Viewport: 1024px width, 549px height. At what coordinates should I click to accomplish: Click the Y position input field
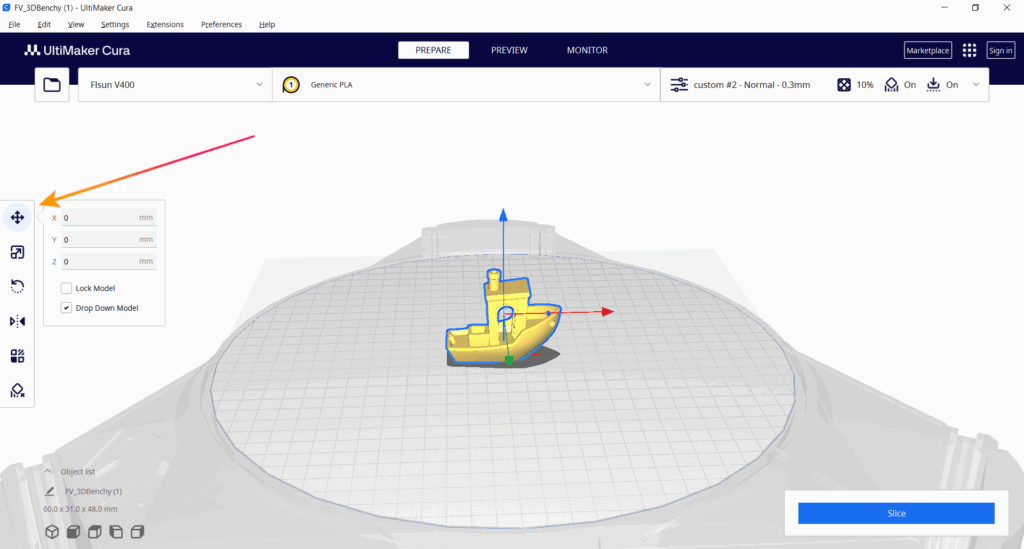coord(108,240)
